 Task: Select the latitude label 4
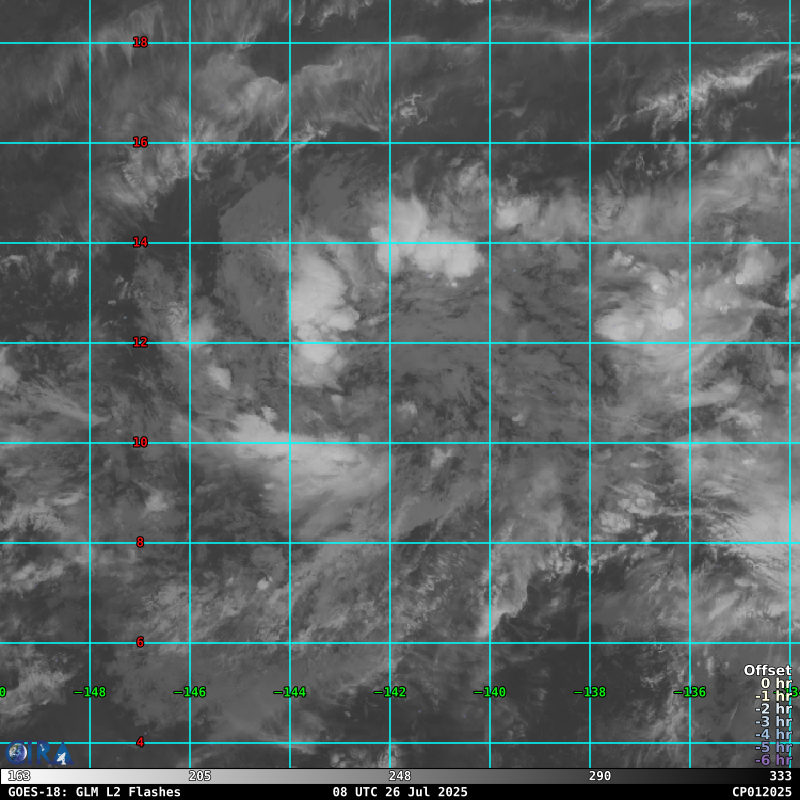[x=140, y=742]
